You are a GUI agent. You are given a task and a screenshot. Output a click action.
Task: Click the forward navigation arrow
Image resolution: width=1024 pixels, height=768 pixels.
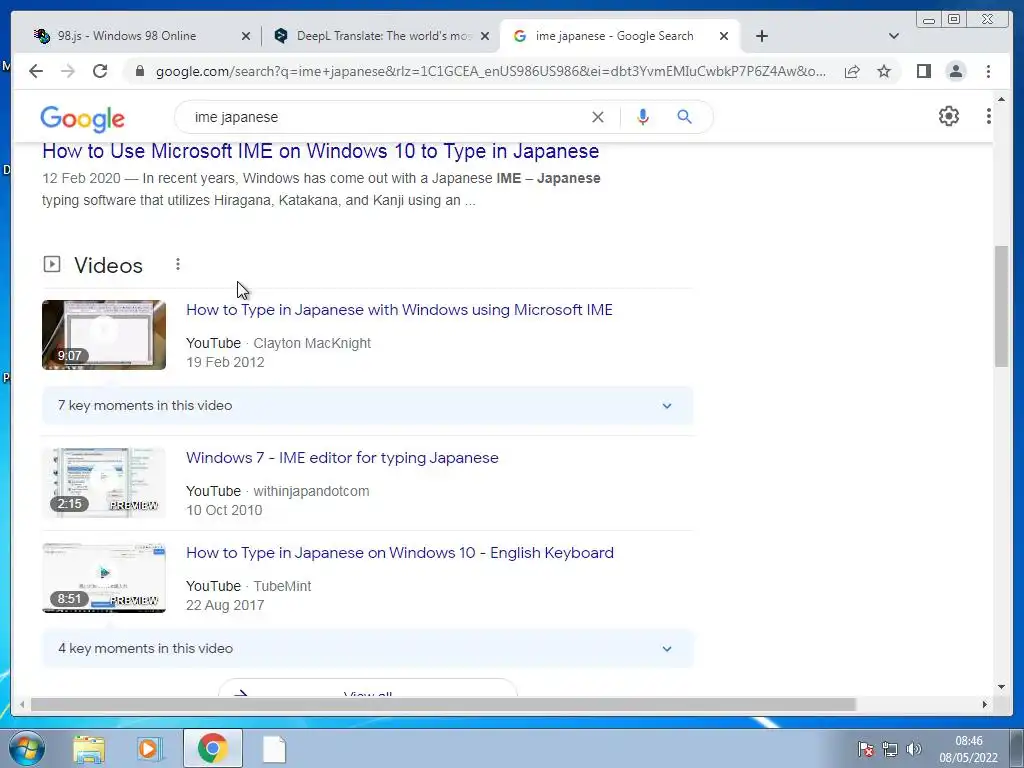[68, 71]
